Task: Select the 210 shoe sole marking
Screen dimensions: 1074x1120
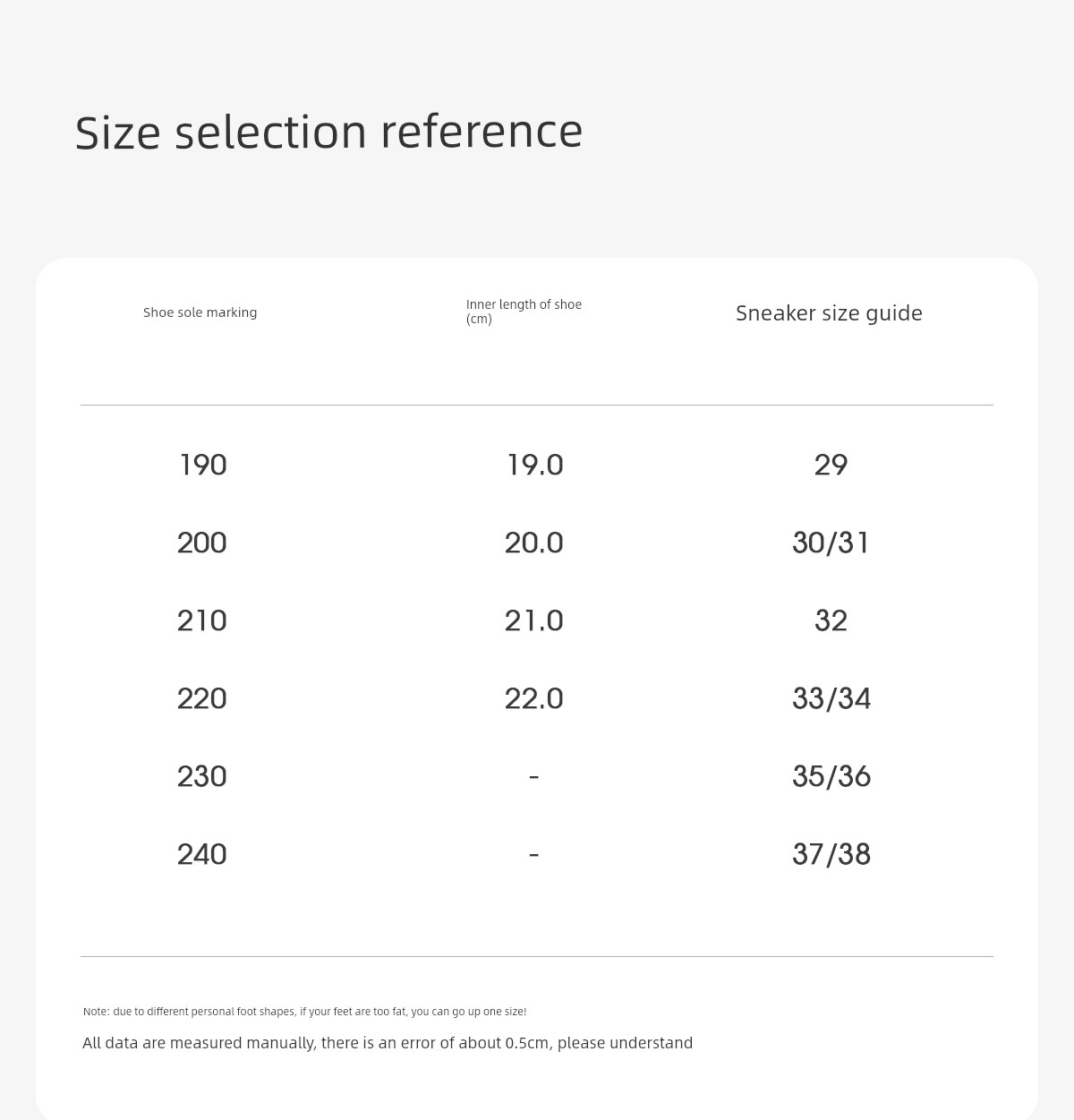Action: [x=202, y=620]
